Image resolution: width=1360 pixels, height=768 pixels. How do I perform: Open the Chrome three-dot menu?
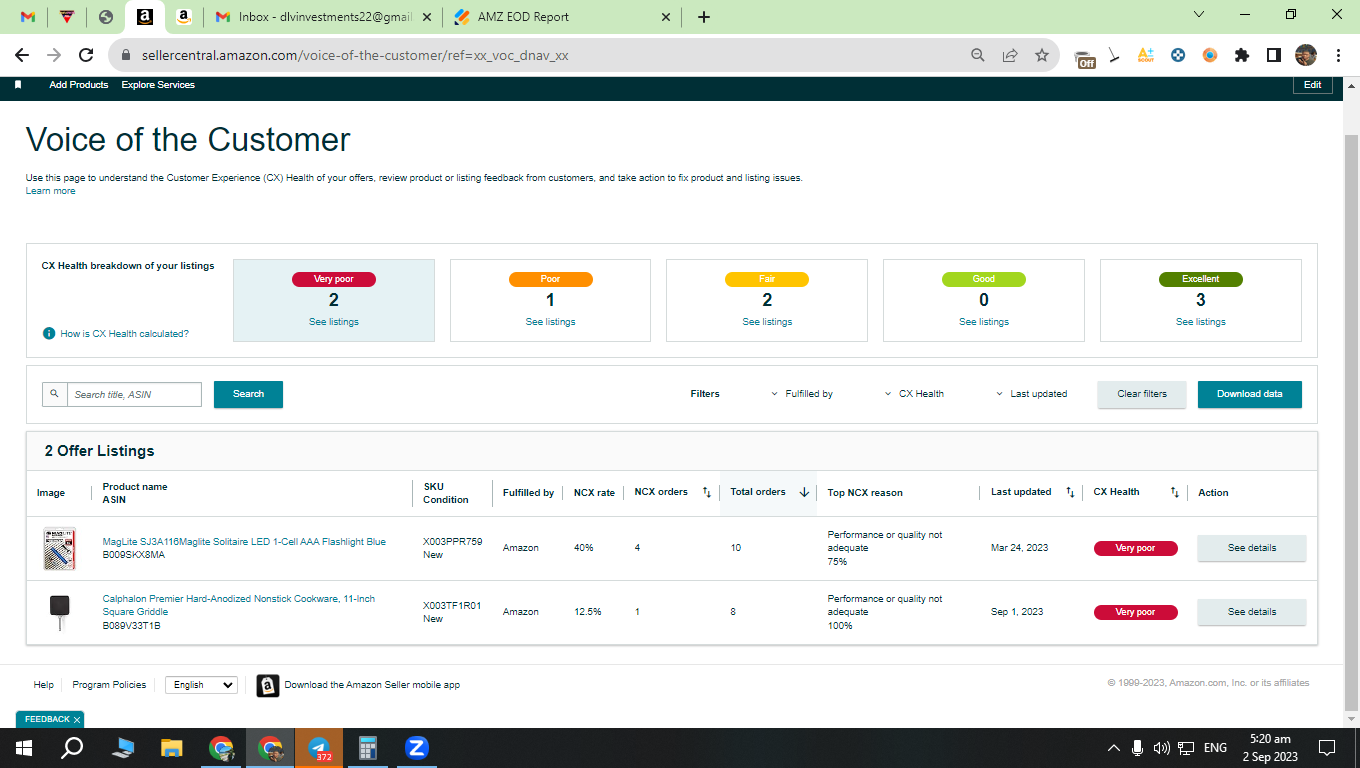[x=1338, y=55]
